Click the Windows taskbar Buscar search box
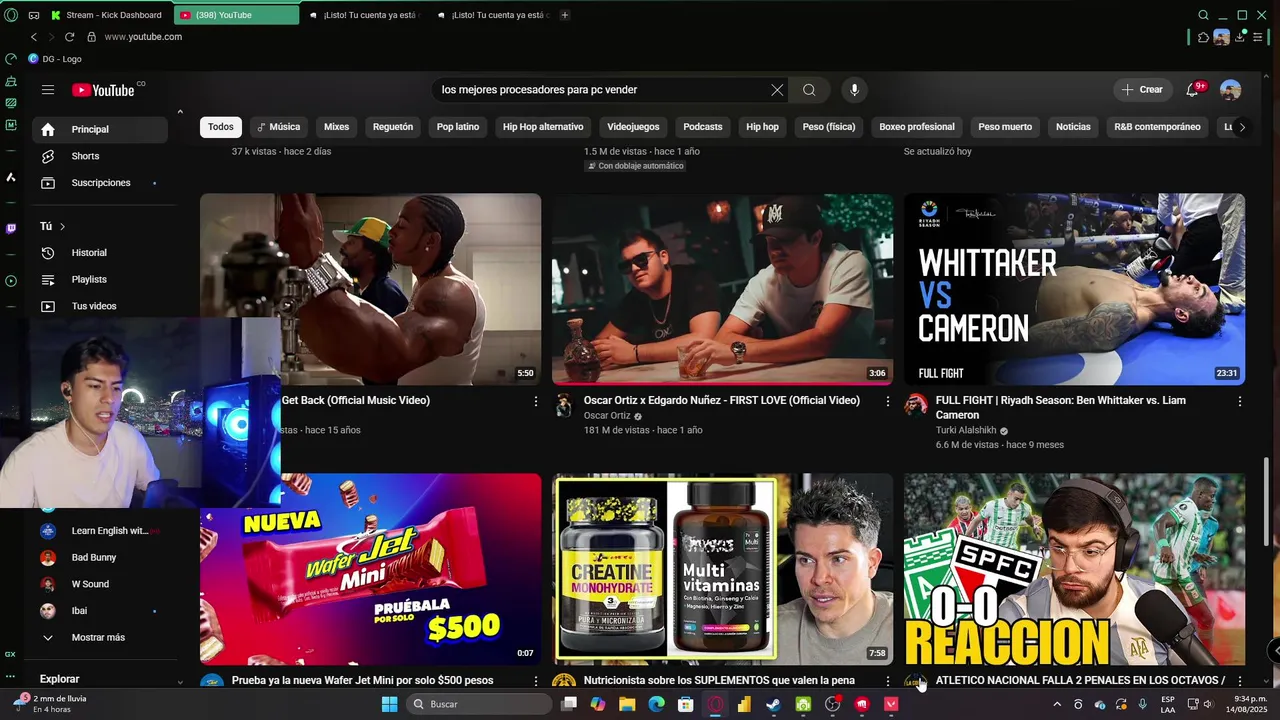1280x720 pixels. tap(480, 704)
